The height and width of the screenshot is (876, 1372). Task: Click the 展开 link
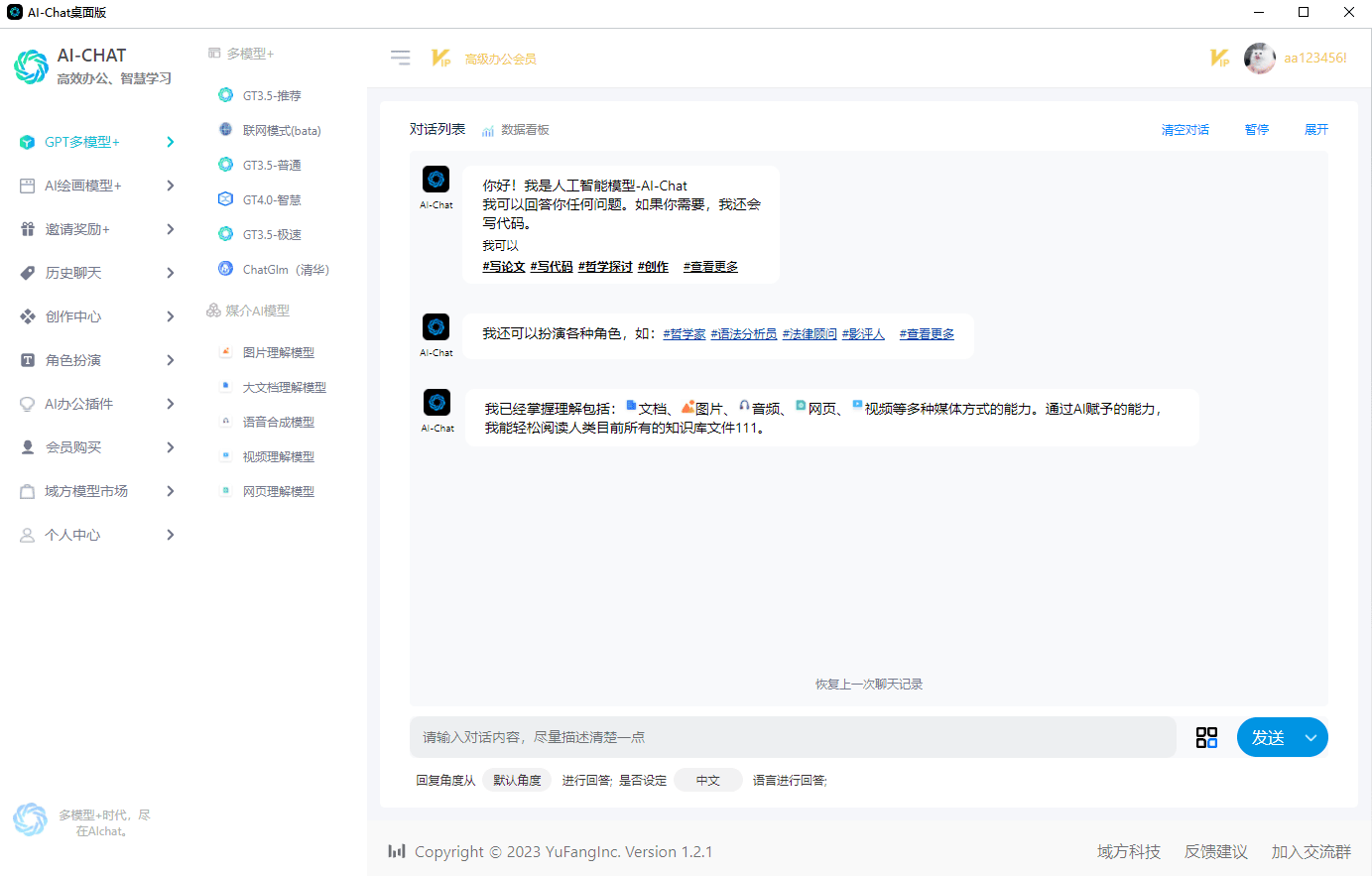tap(1316, 130)
